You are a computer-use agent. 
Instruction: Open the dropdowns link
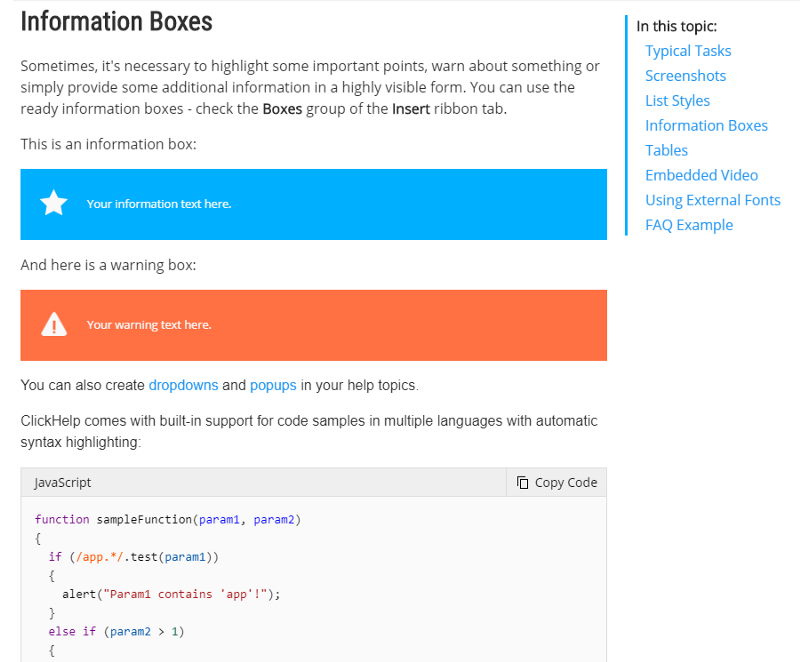point(183,385)
